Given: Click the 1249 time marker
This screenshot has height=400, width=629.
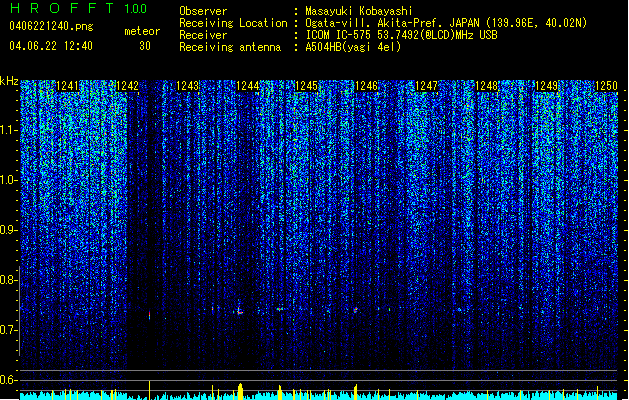Looking at the screenshot, I should coord(547,86).
